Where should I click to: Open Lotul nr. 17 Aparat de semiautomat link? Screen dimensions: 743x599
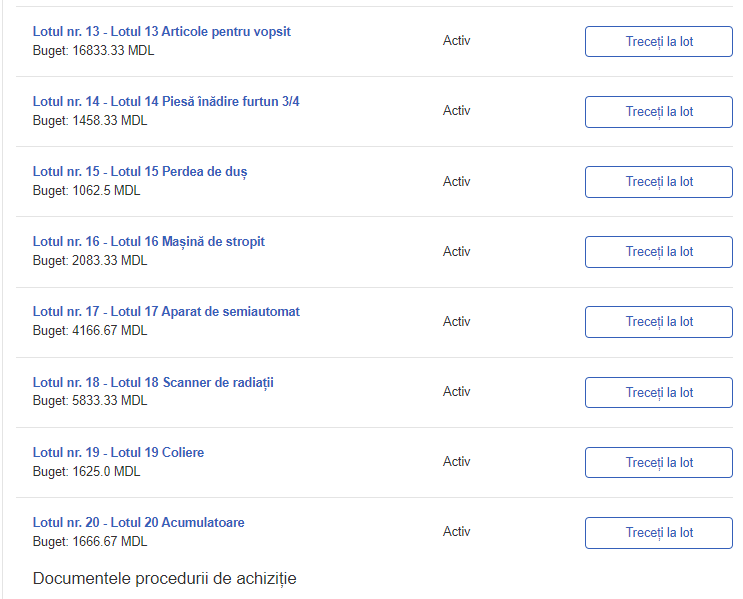166,312
